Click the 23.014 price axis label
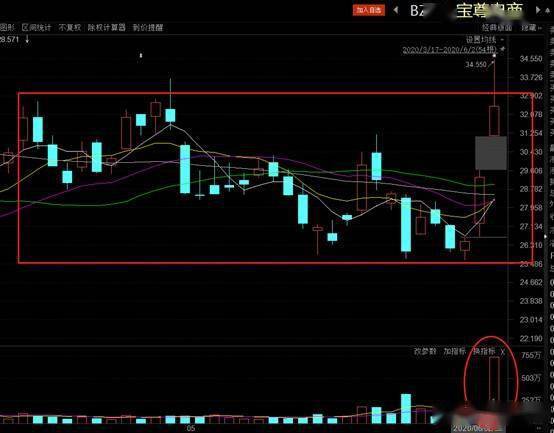Viewport: 554px width, 433px height. coord(531,320)
